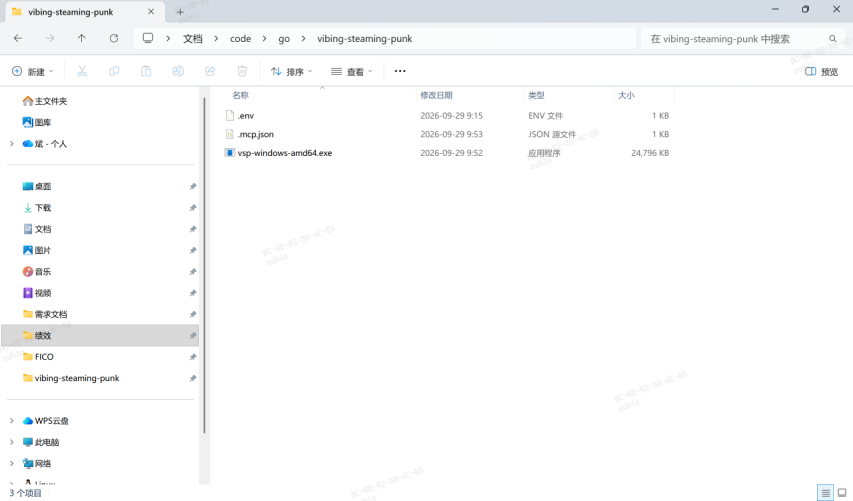The image size is (853, 501).
Task: Click the Paste toolbar icon
Action: point(146,71)
